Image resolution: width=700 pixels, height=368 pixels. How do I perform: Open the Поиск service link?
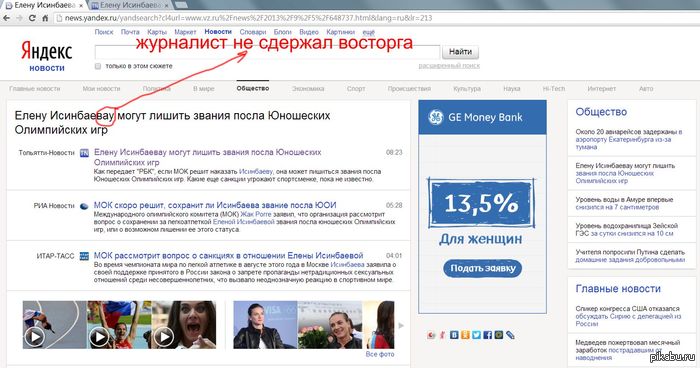click(x=104, y=32)
